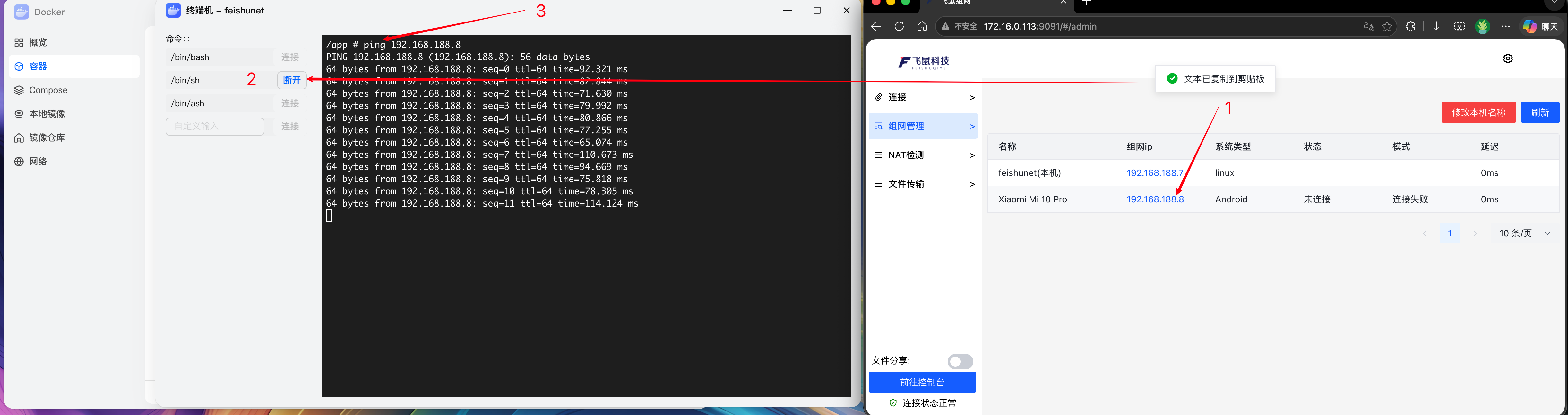Click the 文本已复制到剪贴板 notification
This screenshot has width=1568, height=415.
(x=1215, y=79)
